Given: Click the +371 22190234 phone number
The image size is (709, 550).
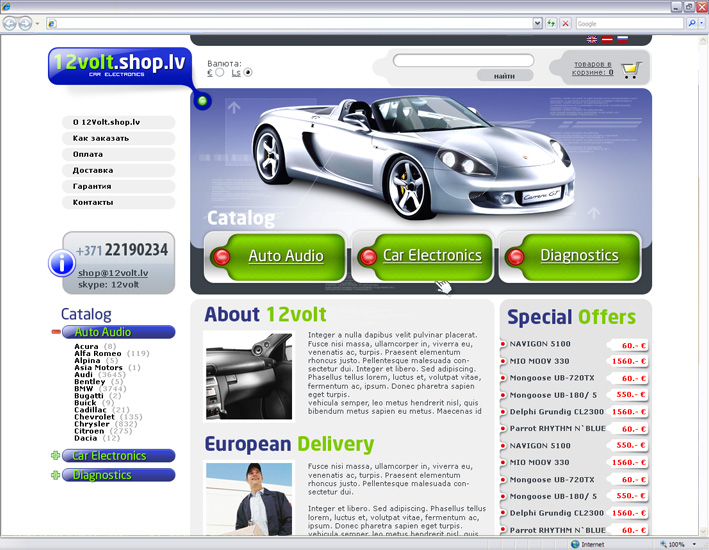Looking at the screenshot, I should point(122,250).
